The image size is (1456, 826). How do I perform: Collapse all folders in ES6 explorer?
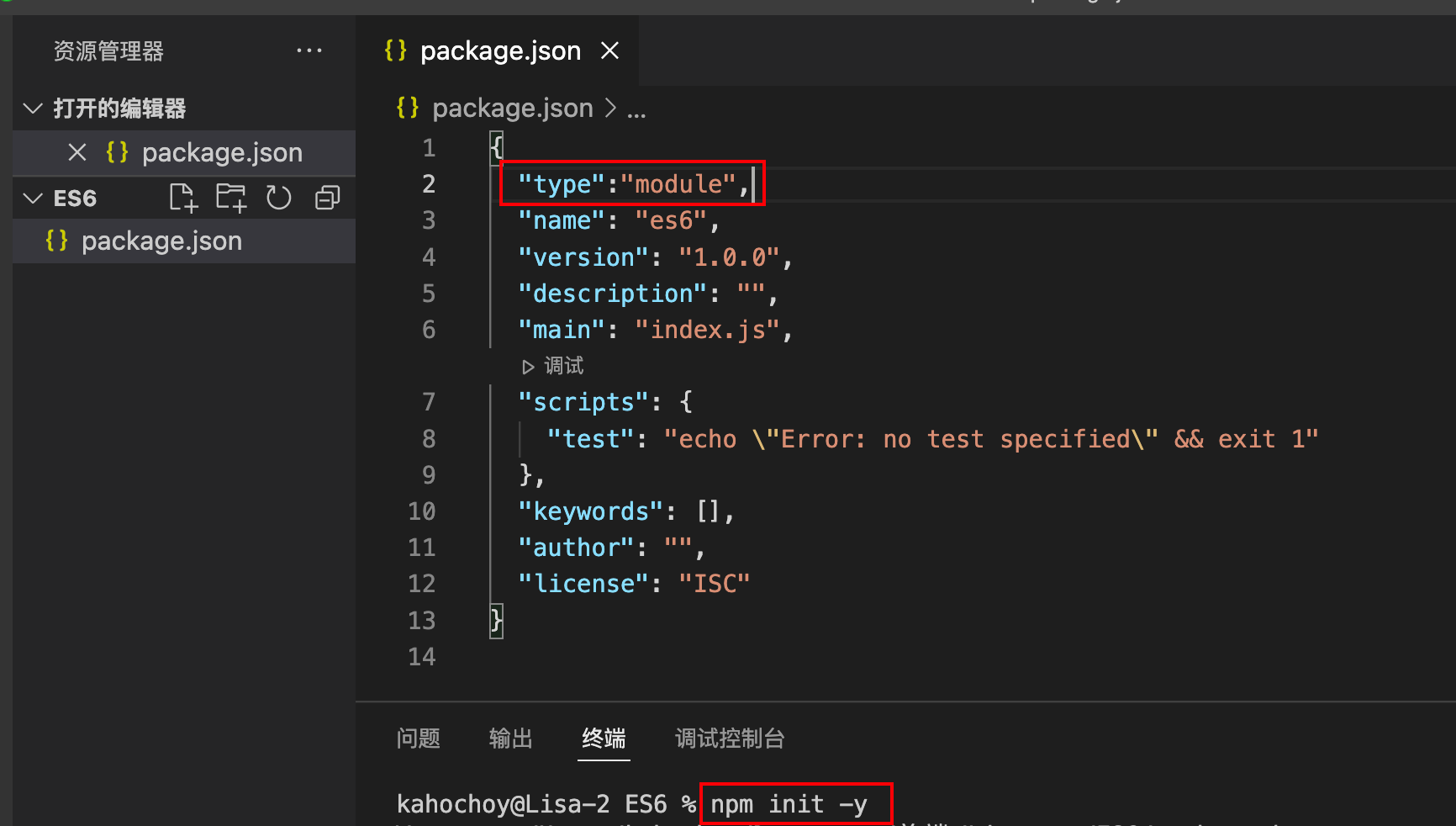327,198
